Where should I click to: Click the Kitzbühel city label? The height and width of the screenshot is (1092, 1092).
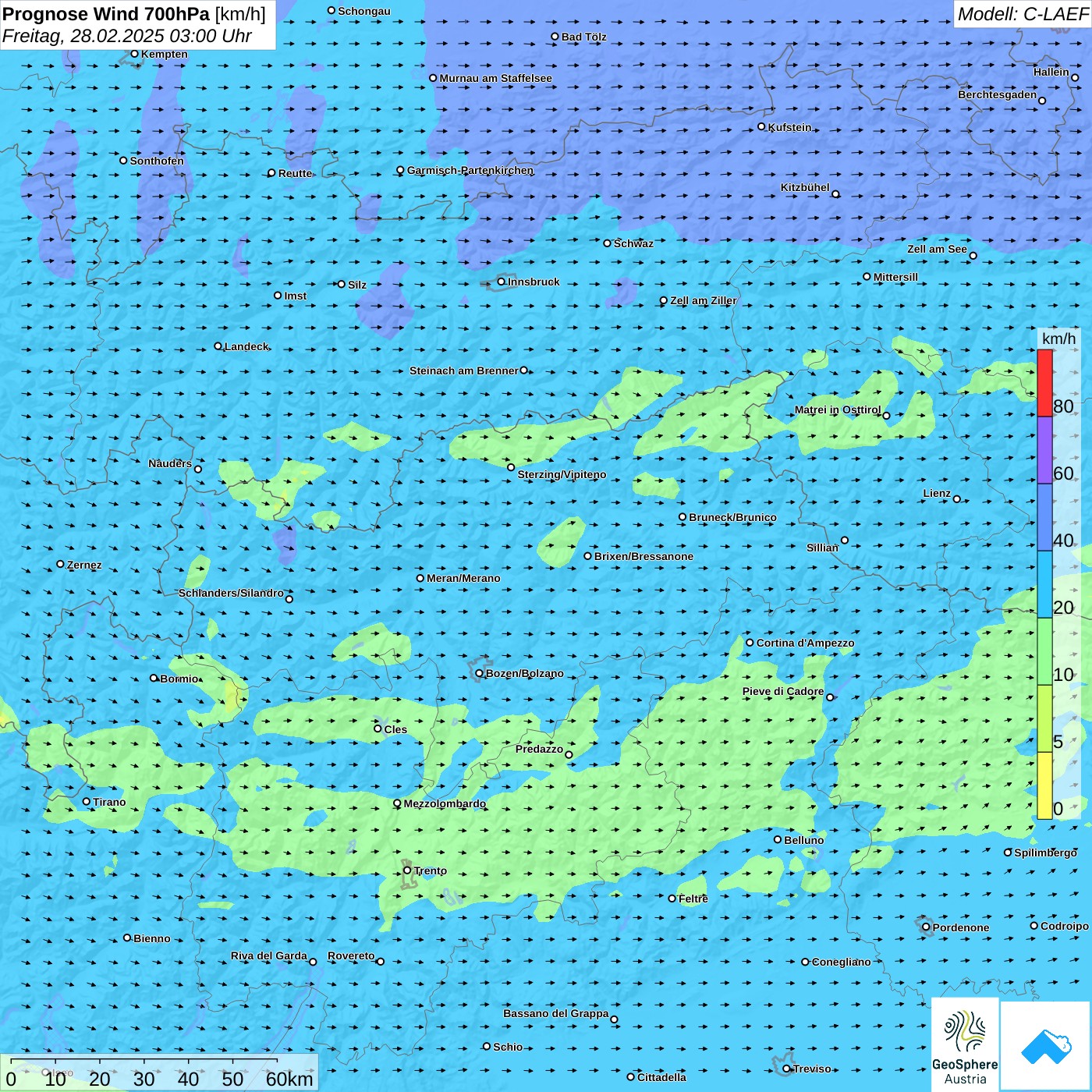[805, 187]
